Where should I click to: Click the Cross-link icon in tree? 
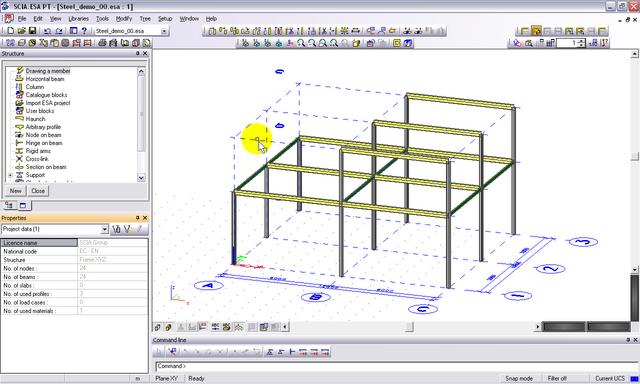(19, 159)
